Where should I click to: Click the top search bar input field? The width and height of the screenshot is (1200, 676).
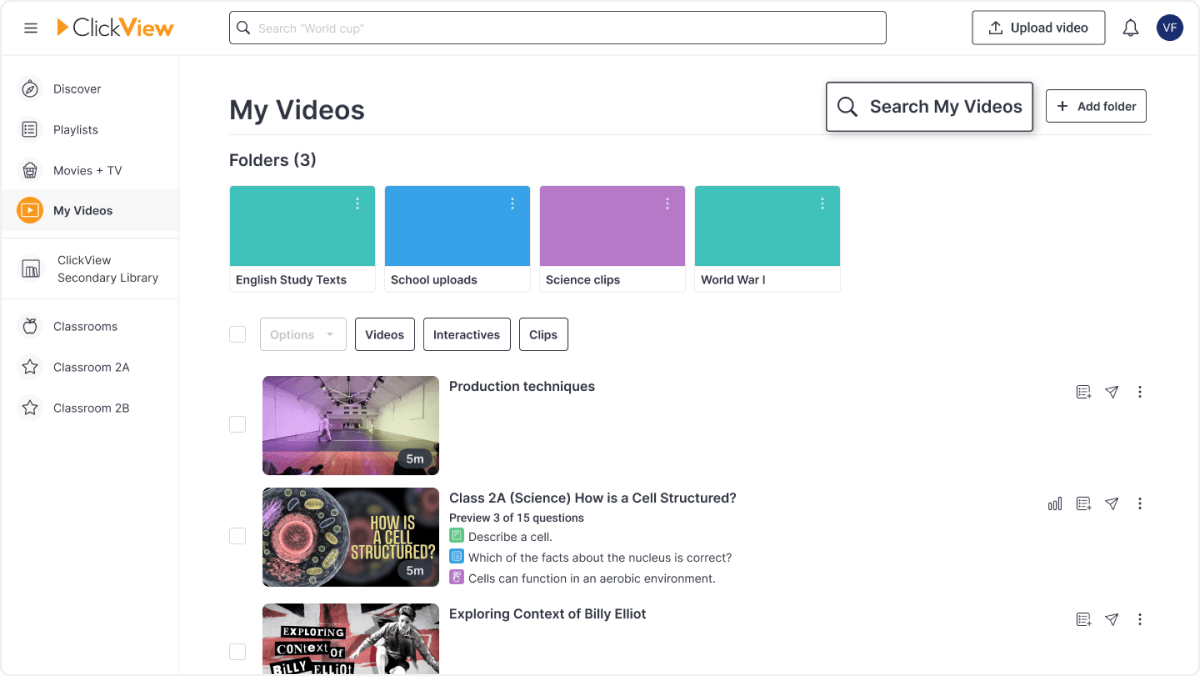558,28
